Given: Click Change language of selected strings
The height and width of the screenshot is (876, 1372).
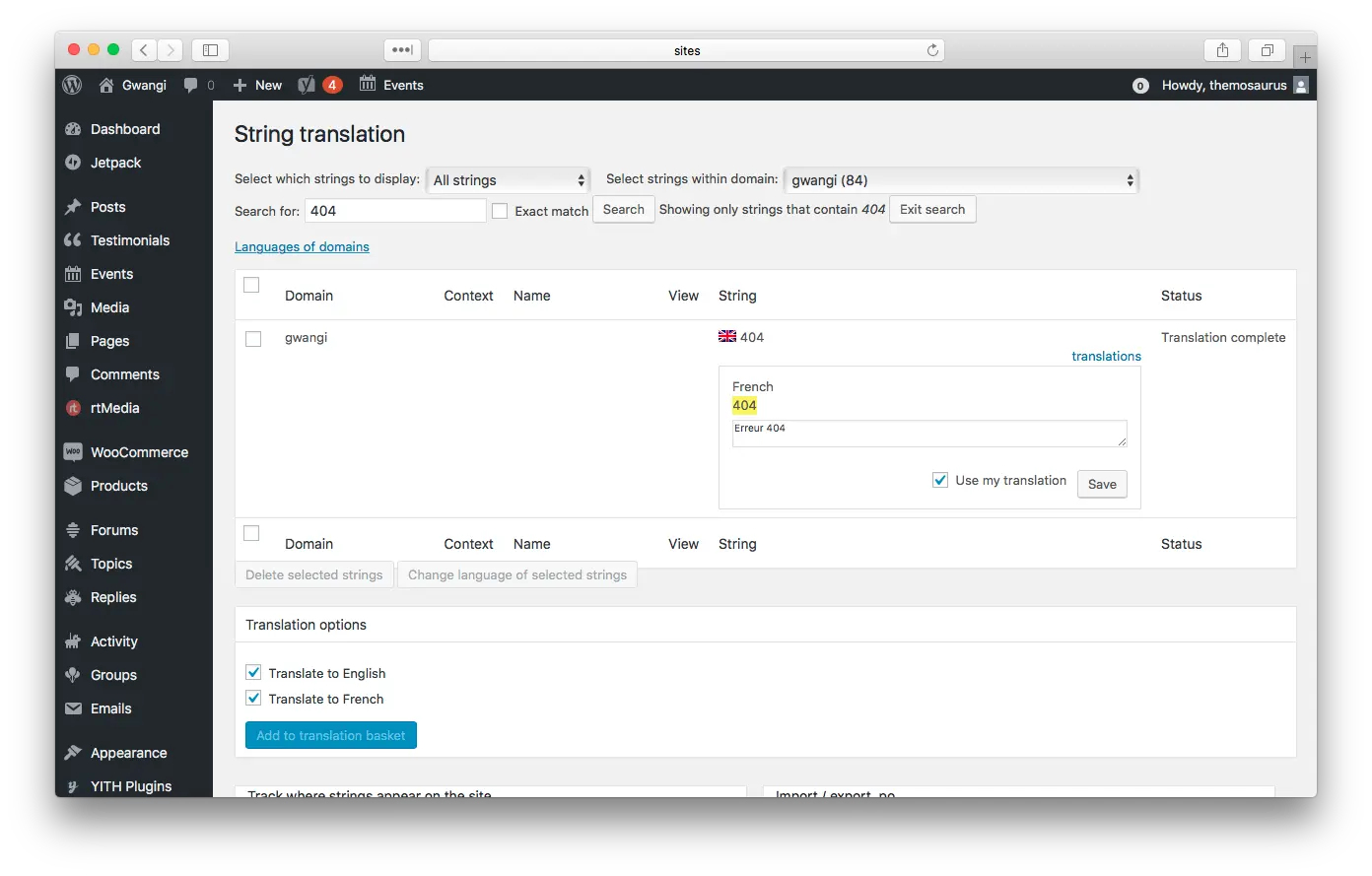Looking at the screenshot, I should pos(517,574).
